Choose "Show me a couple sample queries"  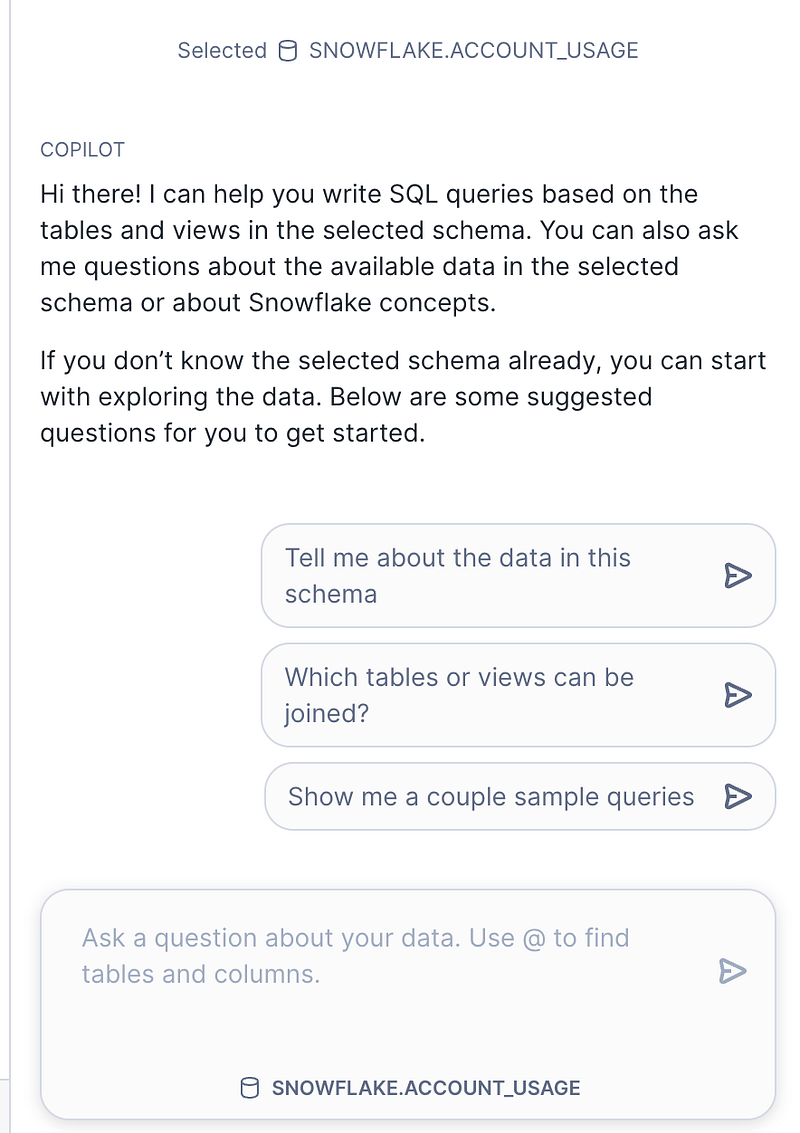click(x=520, y=796)
